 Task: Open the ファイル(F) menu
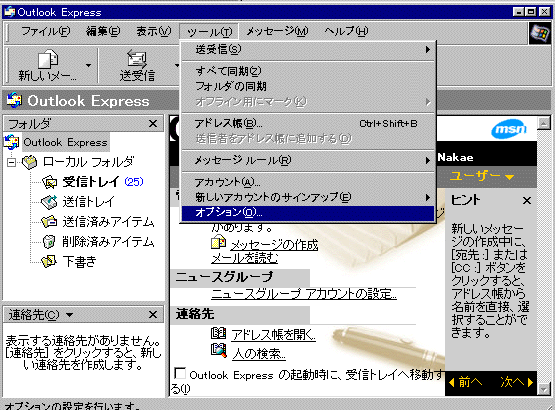pyautogui.click(x=46, y=32)
